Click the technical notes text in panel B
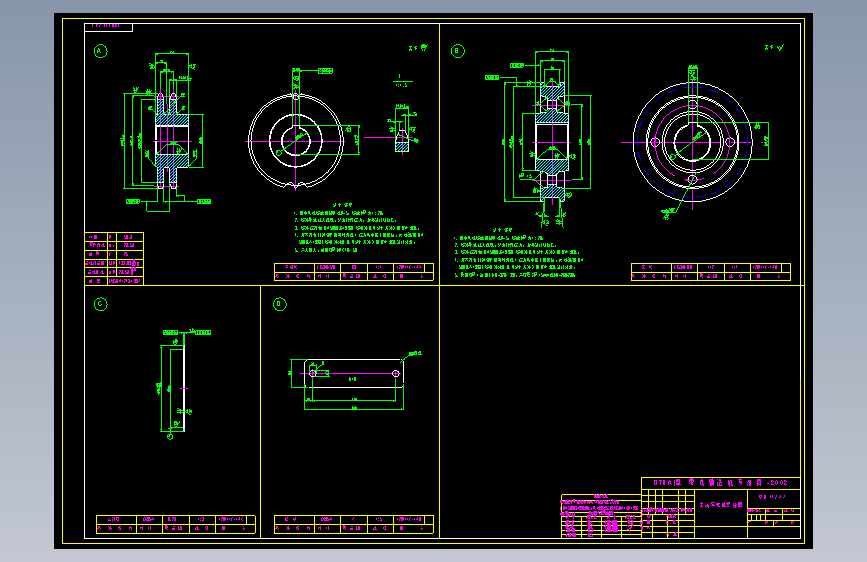867x562 pixels. 518,253
